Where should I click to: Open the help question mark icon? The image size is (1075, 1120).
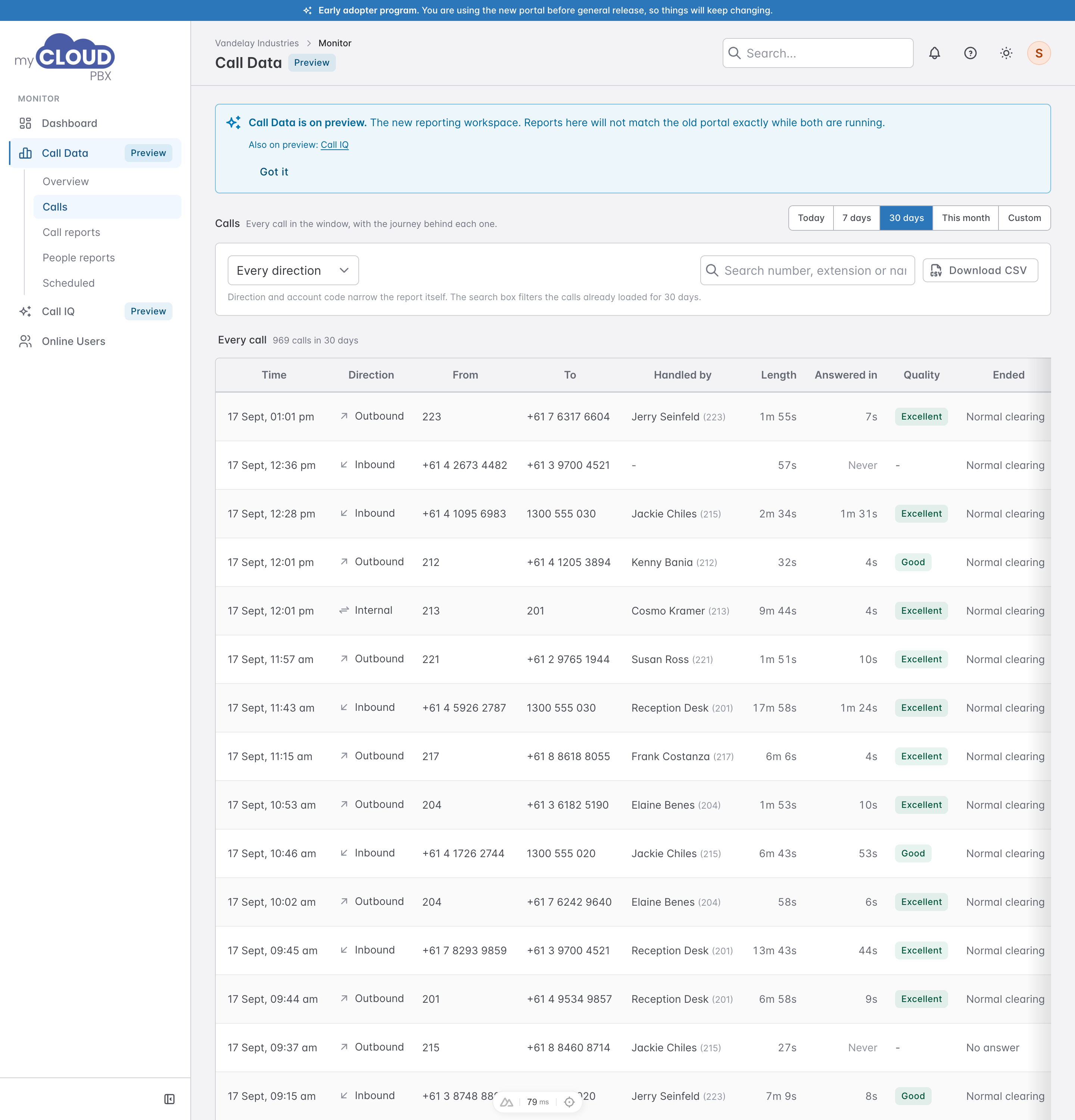[x=970, y=53]
